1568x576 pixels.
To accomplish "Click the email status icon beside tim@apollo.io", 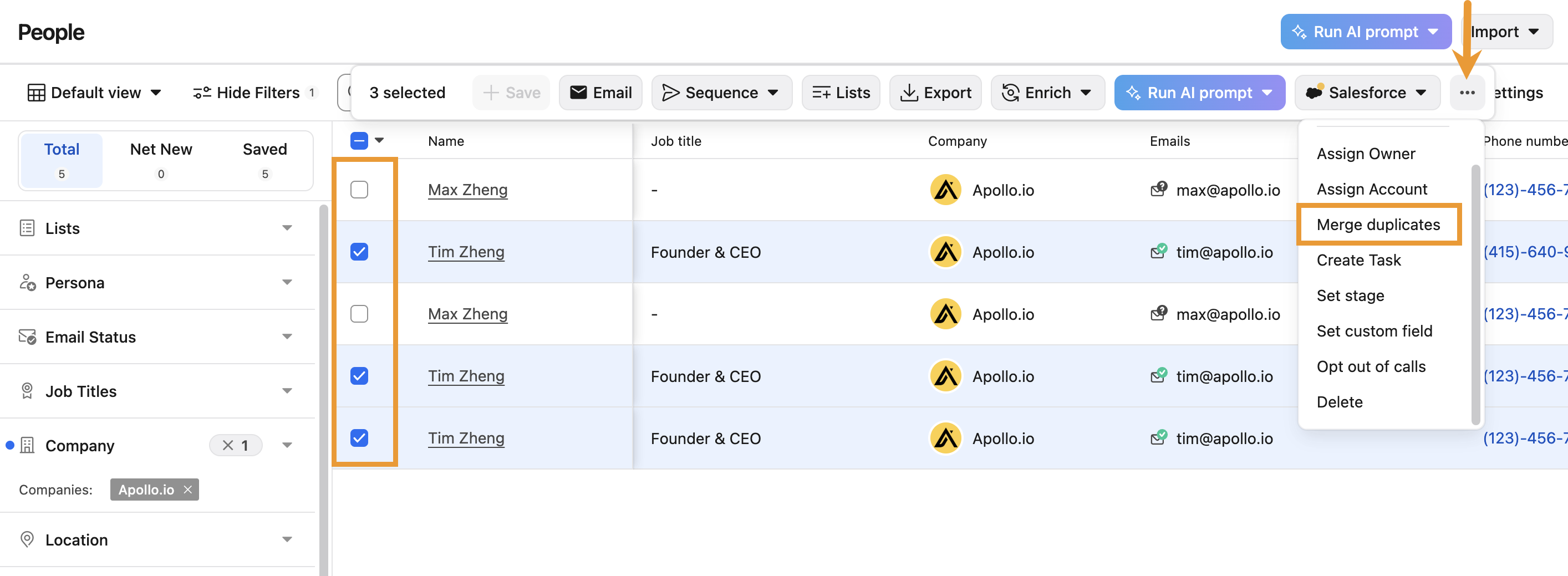I will (x=1158, y=252).
